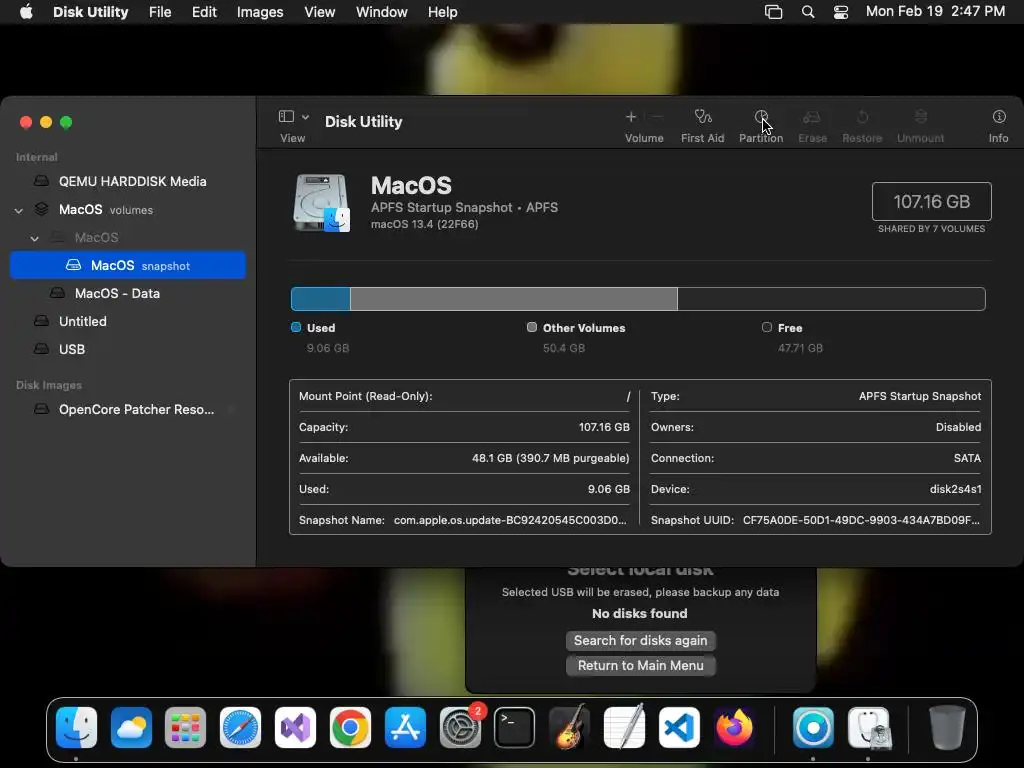Viewport: 1024px width, 768px height.
Task: Collapse the MacOS volumes container
Action: click(x=19, y=210)
